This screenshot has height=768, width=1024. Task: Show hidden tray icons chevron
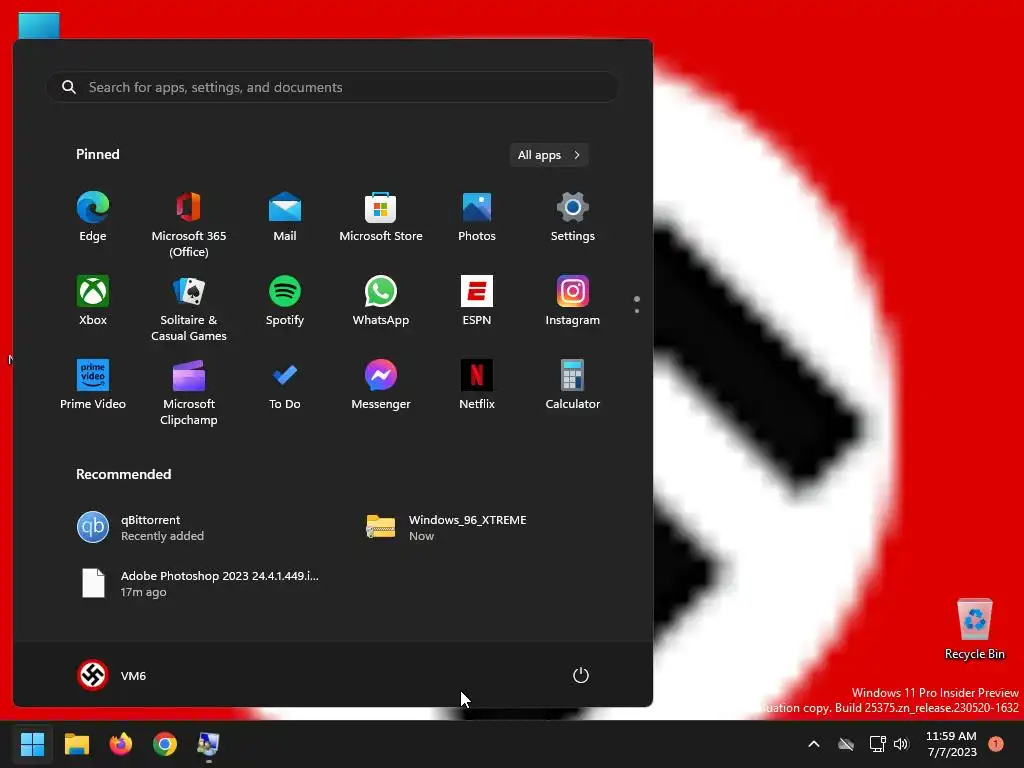[x=814, y=744]
